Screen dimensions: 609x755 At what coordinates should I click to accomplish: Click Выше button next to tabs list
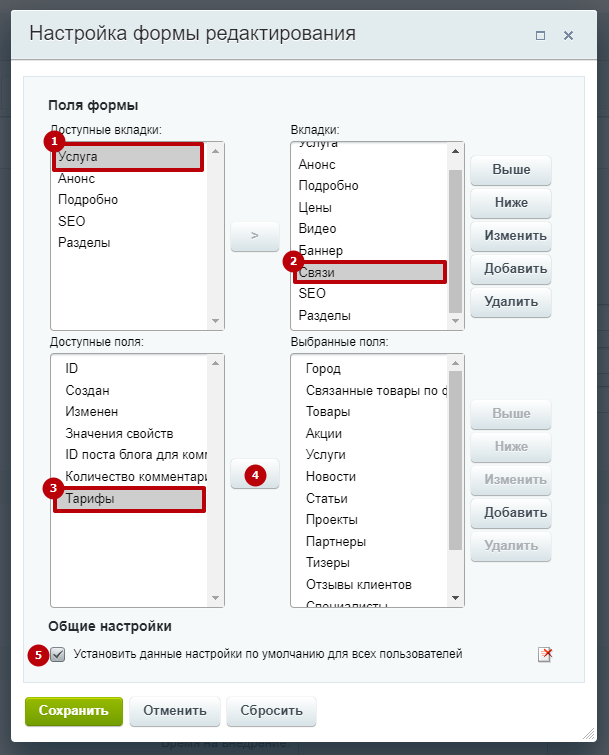click(511, 170)
